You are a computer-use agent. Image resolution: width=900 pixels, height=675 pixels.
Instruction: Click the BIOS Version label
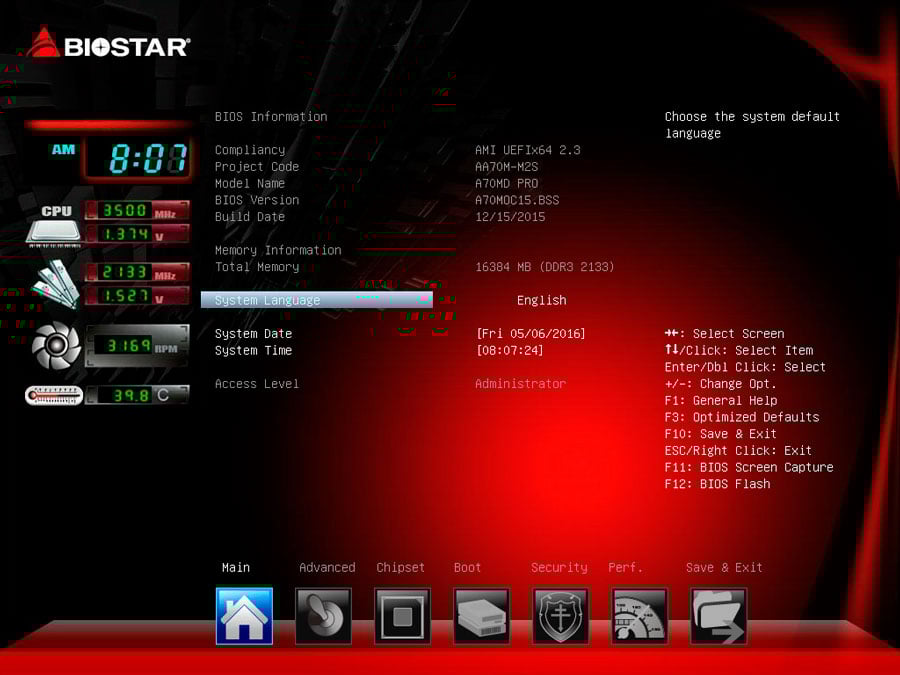click(x=257, y=200)
